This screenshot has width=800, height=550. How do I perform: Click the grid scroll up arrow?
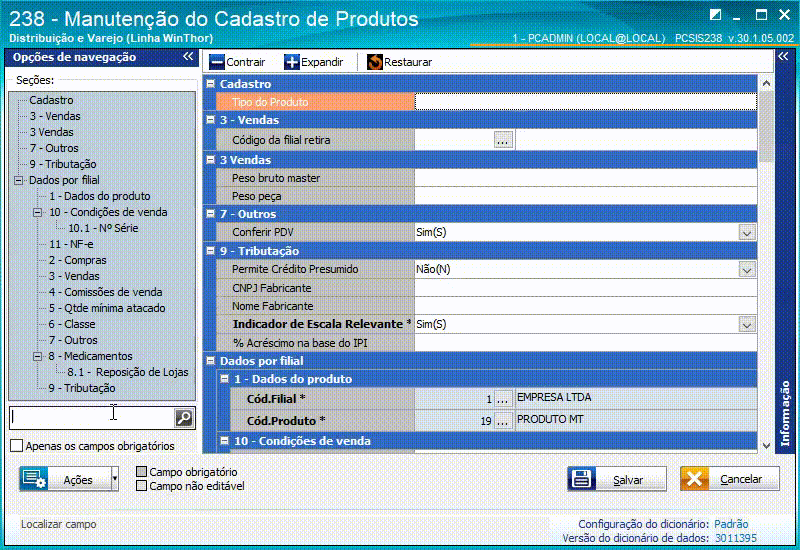pos(766,83)
